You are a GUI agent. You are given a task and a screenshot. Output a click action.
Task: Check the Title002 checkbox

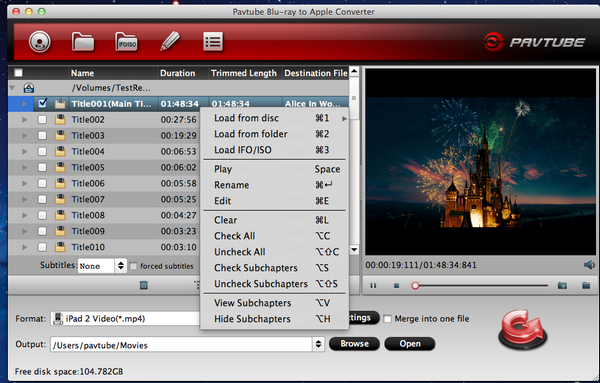coord(42,120)
